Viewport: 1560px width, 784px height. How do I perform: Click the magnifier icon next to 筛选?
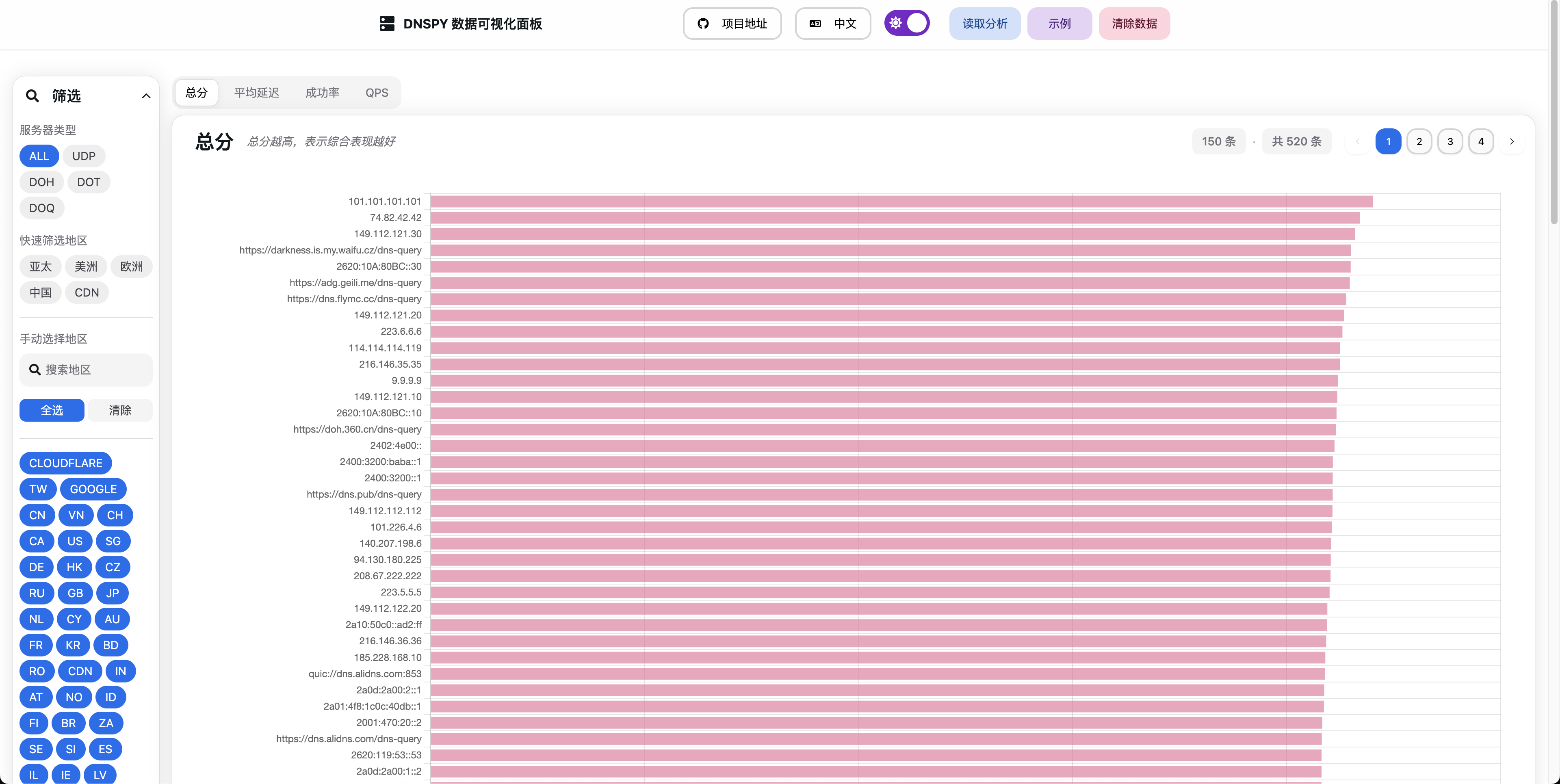(32, 95)
